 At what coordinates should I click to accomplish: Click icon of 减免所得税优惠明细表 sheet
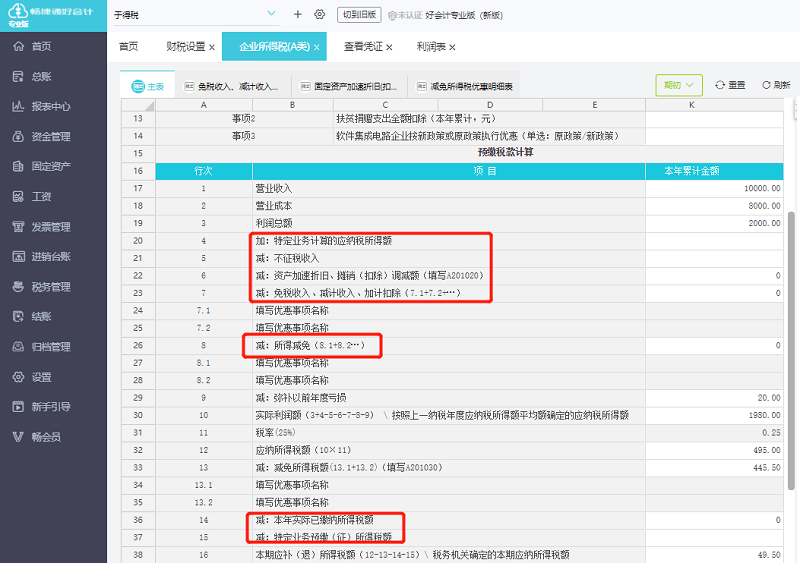pos(422,86)
